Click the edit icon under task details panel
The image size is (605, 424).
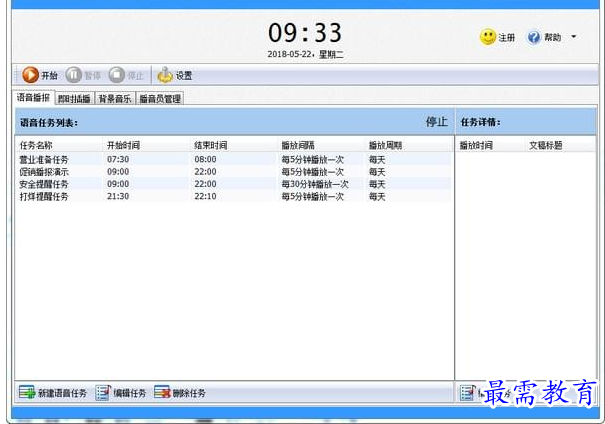pyautogui.click(x=466, y=393)
